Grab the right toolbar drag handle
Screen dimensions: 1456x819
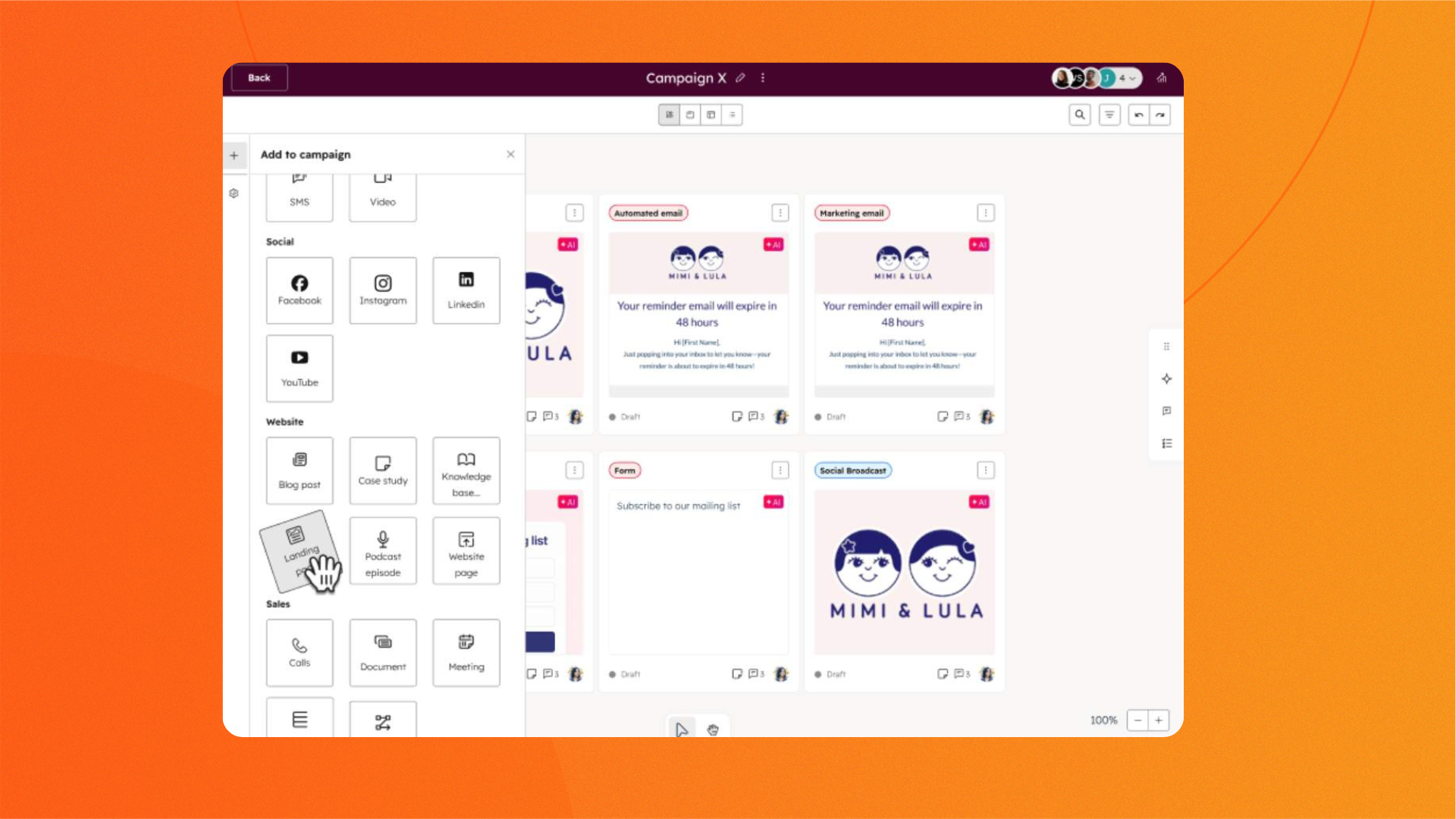click(1166, 347)
